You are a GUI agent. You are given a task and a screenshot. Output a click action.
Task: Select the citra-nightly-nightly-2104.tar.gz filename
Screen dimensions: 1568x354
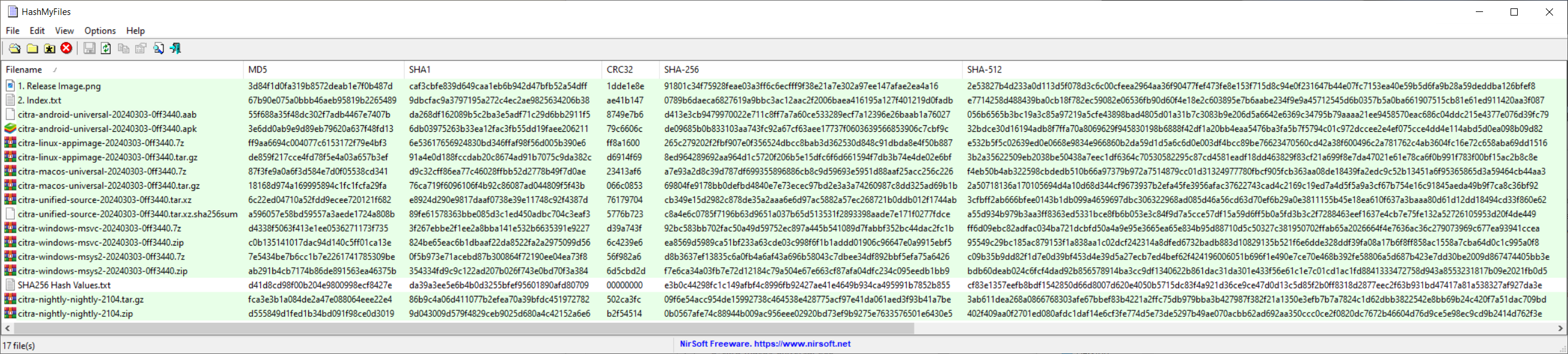(x=81, y=299)
